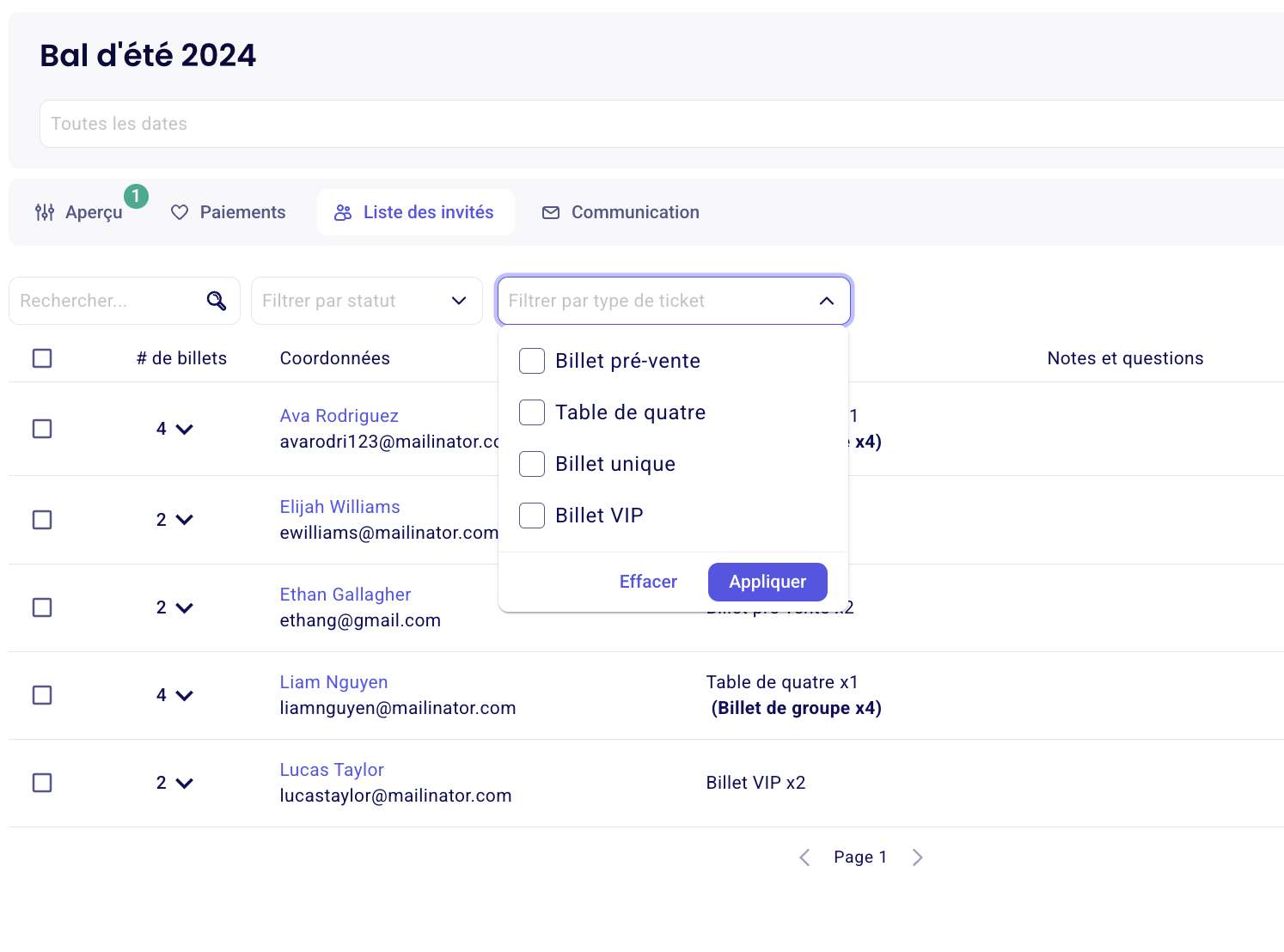Click the Bal d'été 2024 title
The image size is (1284, 952).
point(148,55)
